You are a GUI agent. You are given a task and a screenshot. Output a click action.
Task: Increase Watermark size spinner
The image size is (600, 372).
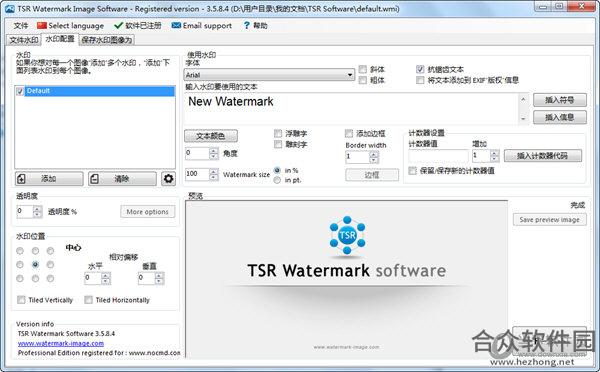[x=214, y=171]
